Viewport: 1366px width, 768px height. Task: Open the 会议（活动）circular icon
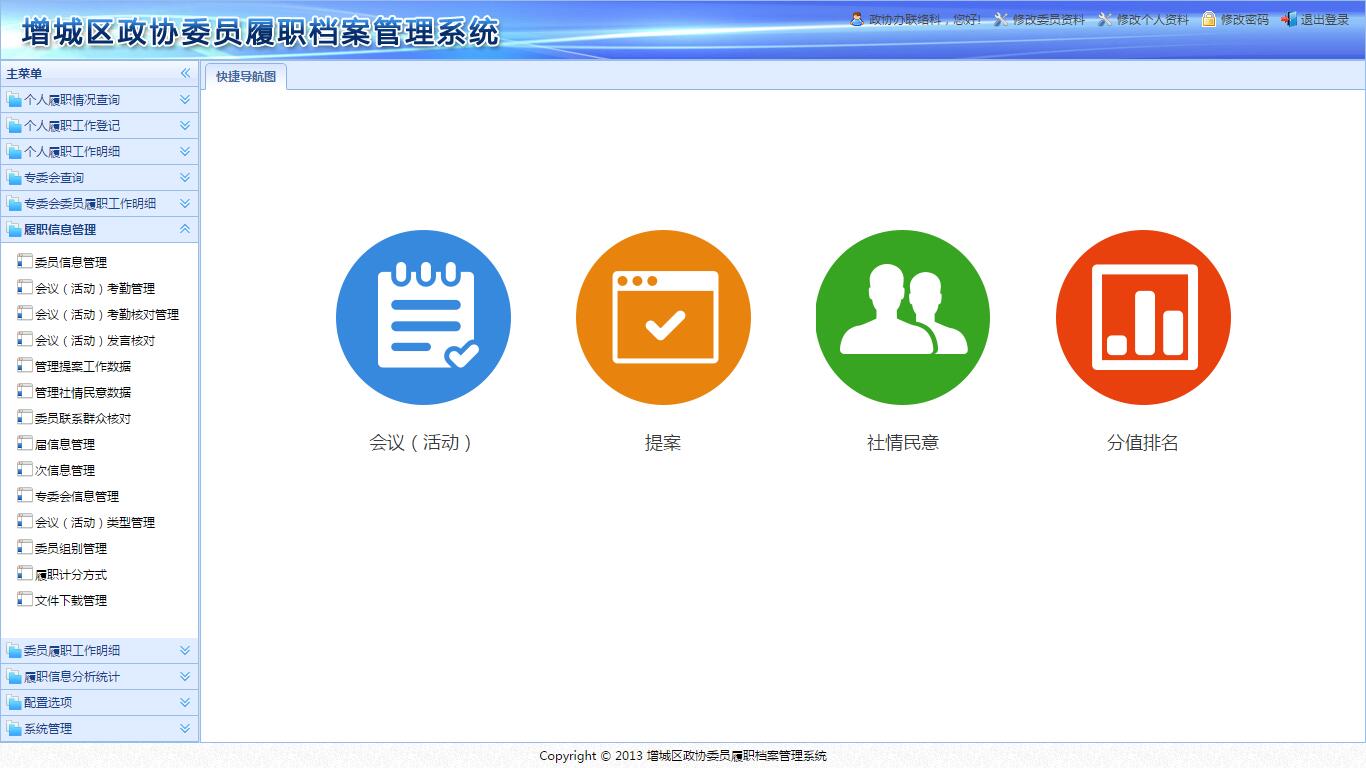coord(423,317)
